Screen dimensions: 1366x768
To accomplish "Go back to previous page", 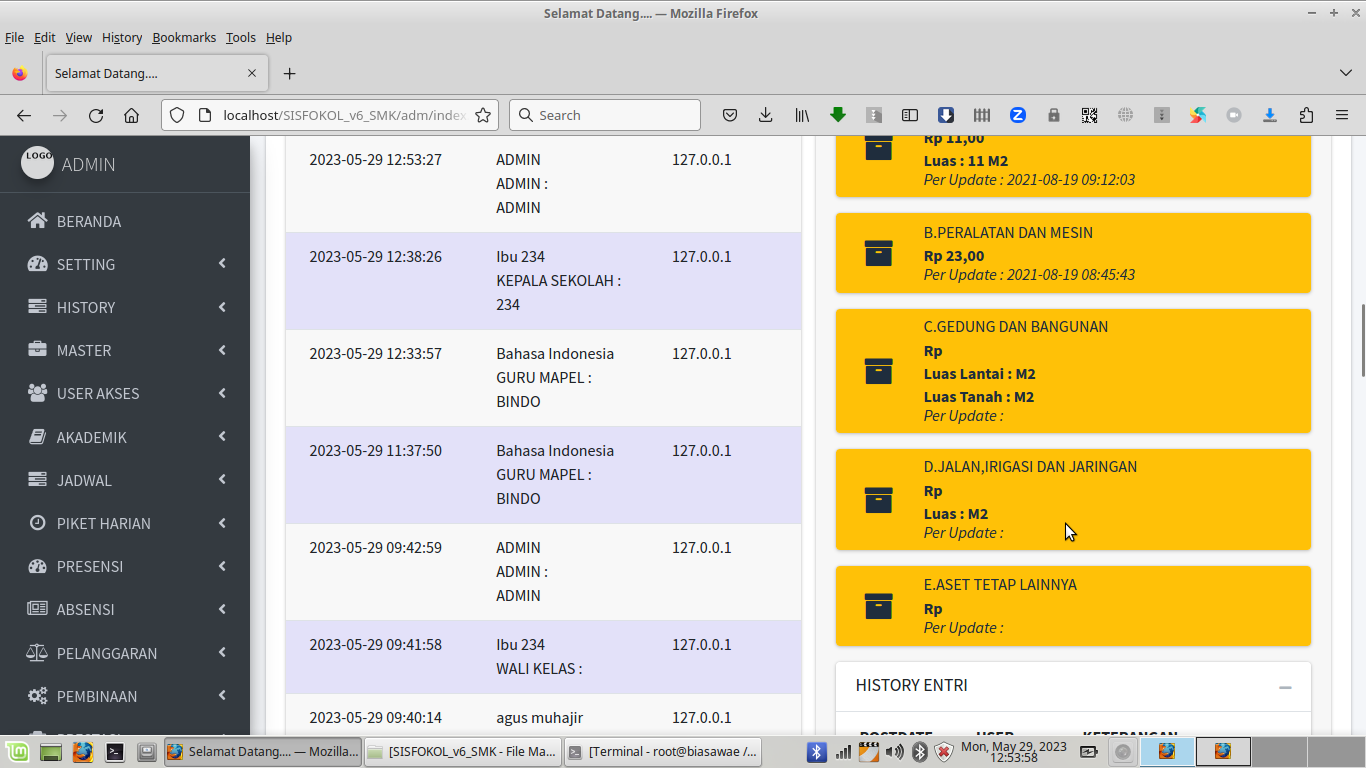I will pyautogui.click(x=24, y=115).
